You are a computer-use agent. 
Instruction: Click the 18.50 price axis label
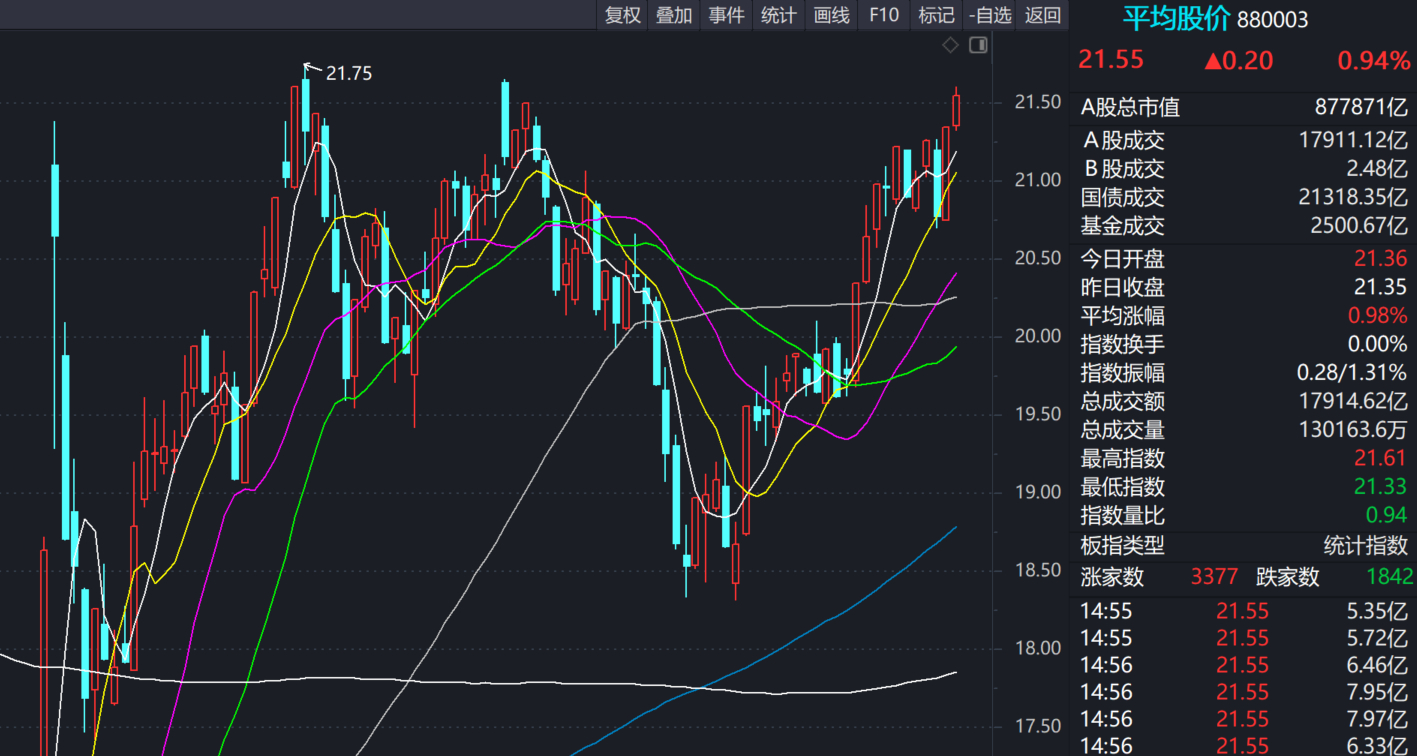pos(1037,570)
